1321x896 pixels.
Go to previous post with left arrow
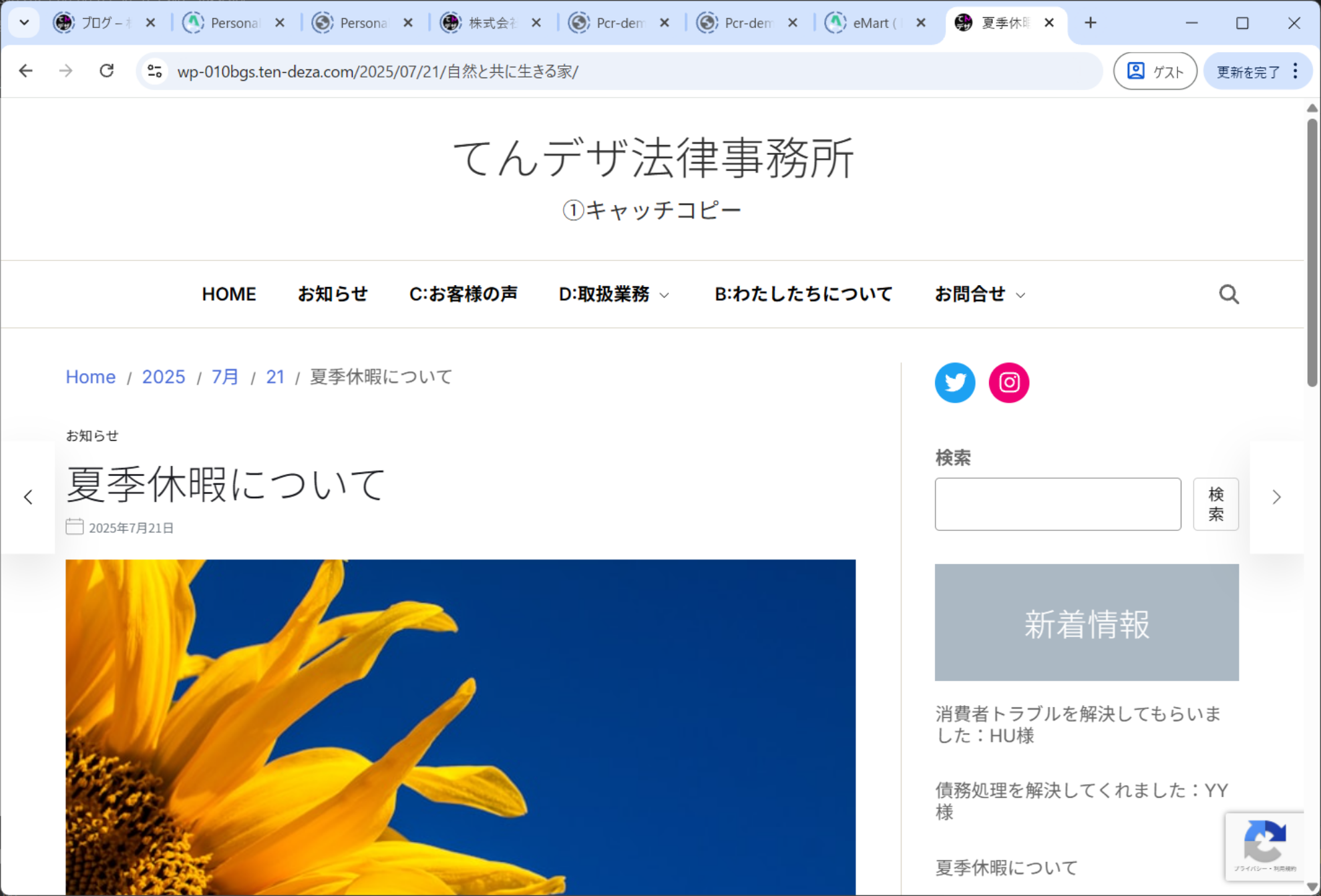[x=28, y=497]
